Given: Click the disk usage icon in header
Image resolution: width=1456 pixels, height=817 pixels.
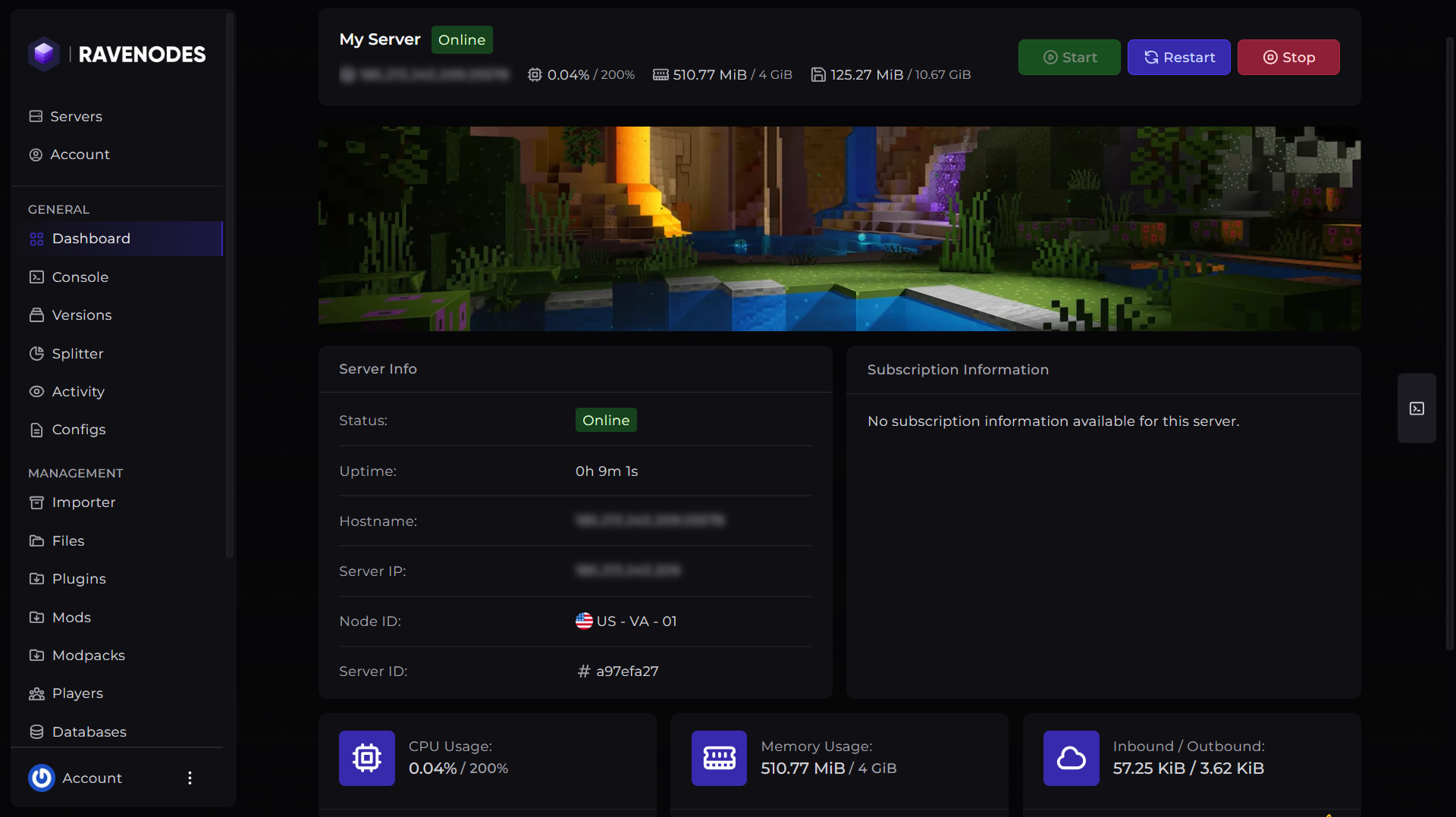Looking at the screenshot, I should tap(818, 74).
